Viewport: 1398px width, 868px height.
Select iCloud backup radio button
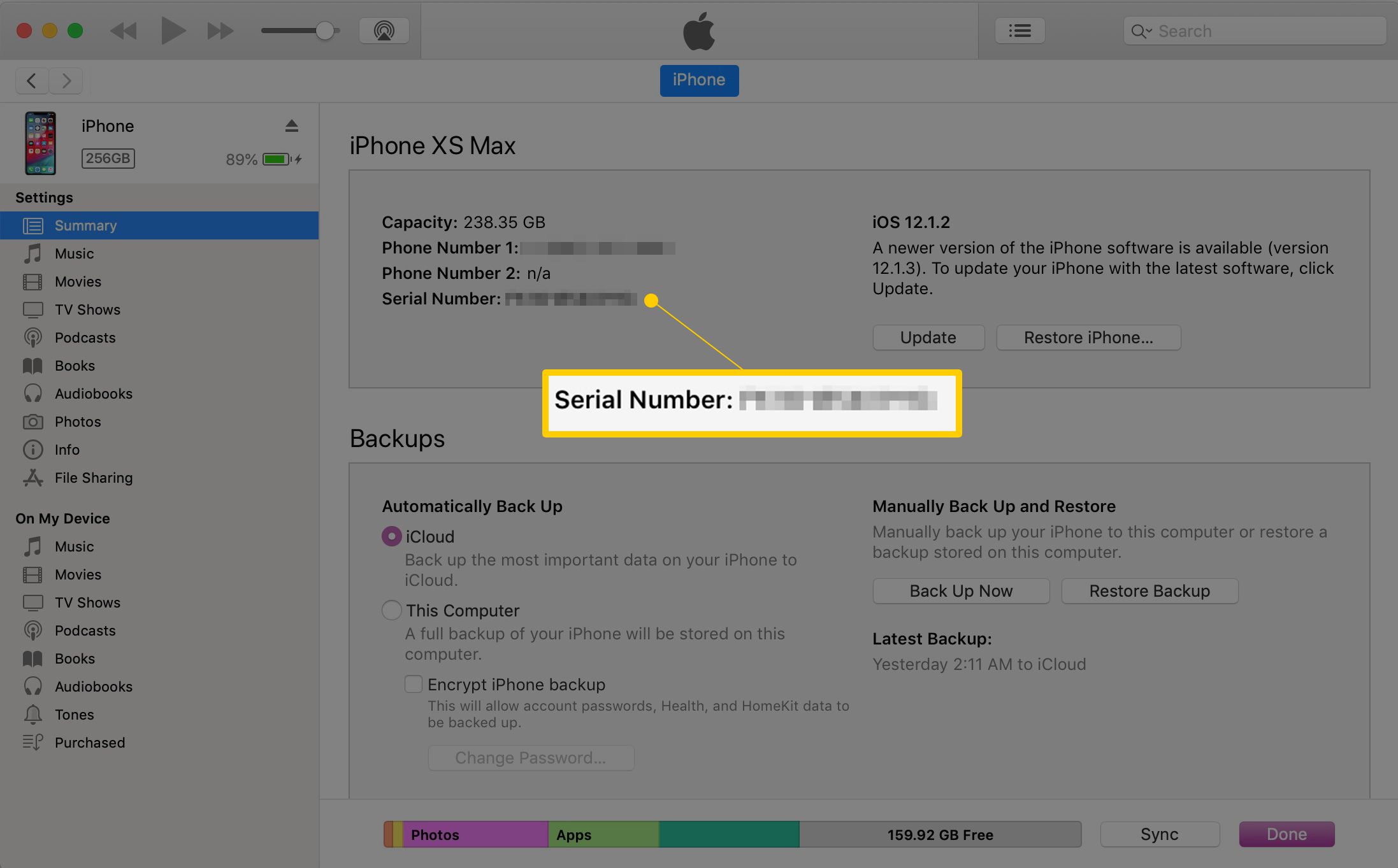pos(391,536)
